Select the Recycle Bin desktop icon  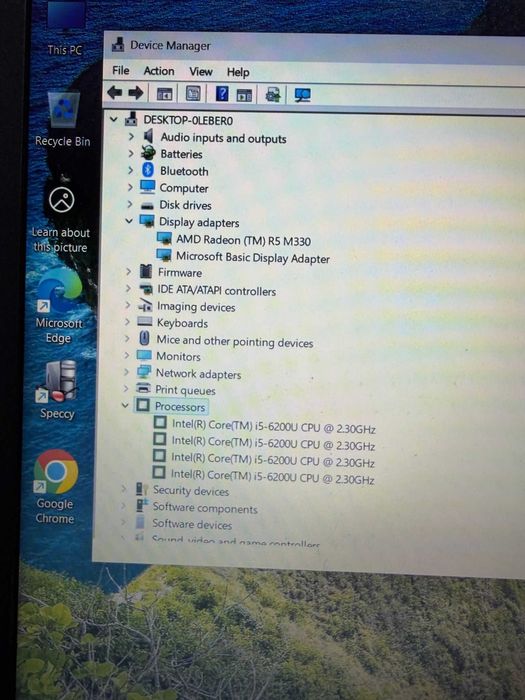63,120
